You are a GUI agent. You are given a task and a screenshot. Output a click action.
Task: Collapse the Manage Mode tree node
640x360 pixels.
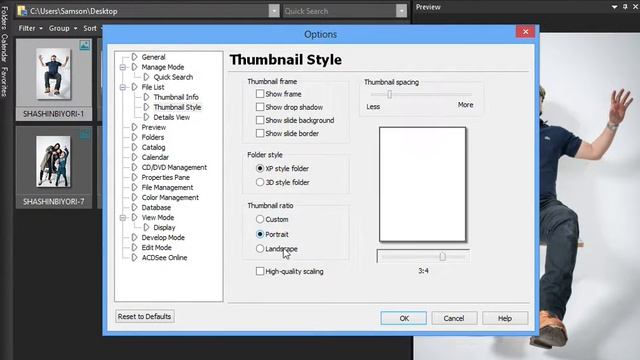pos(122,67)
